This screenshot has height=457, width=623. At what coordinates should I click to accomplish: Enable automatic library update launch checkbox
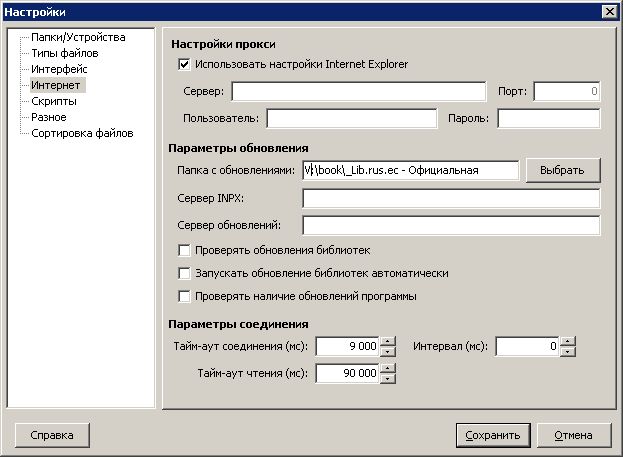[184, 273]
